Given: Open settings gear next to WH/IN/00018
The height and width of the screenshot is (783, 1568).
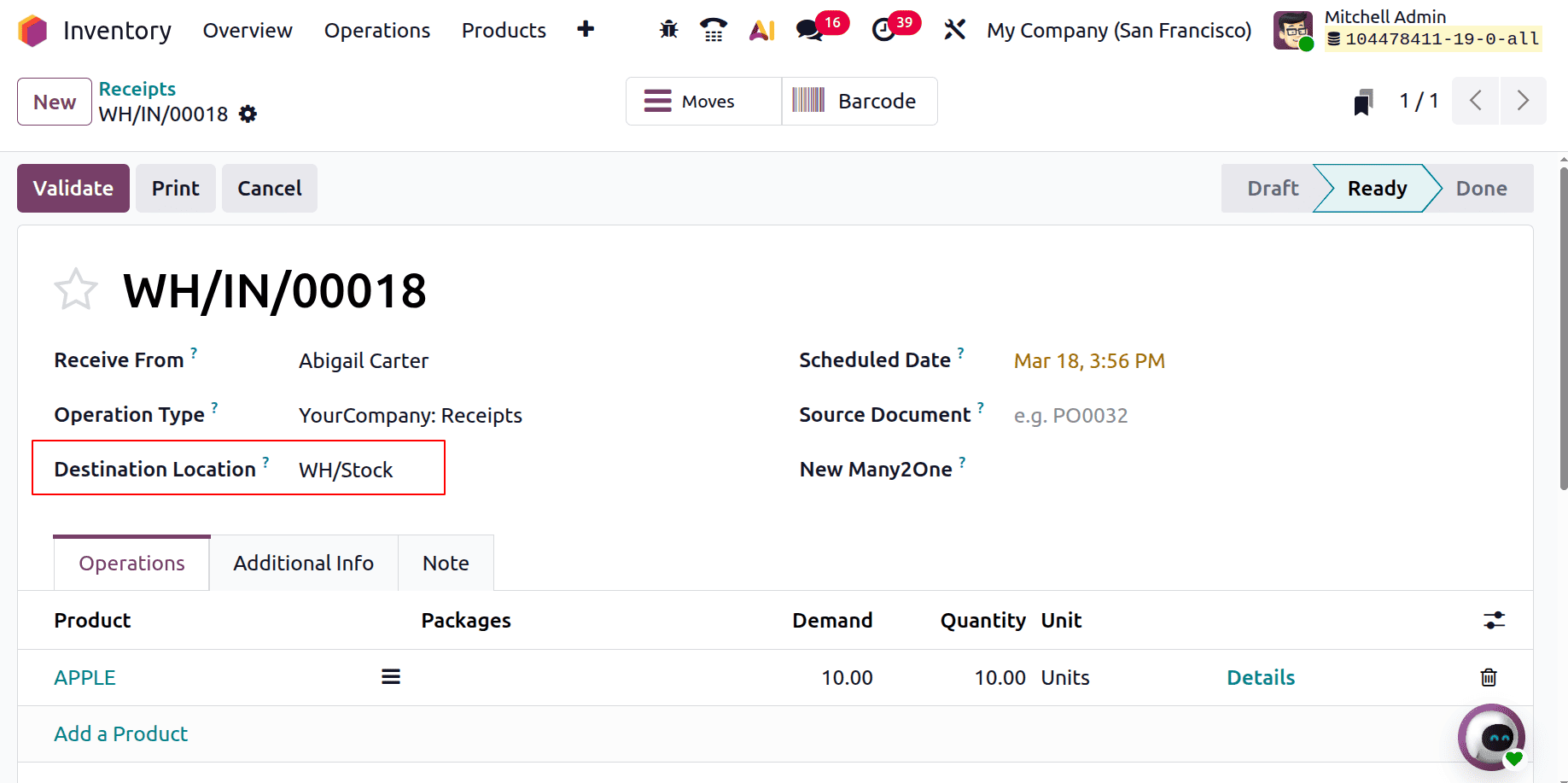Looking at the screenshot, I should [x=247, y=114].
